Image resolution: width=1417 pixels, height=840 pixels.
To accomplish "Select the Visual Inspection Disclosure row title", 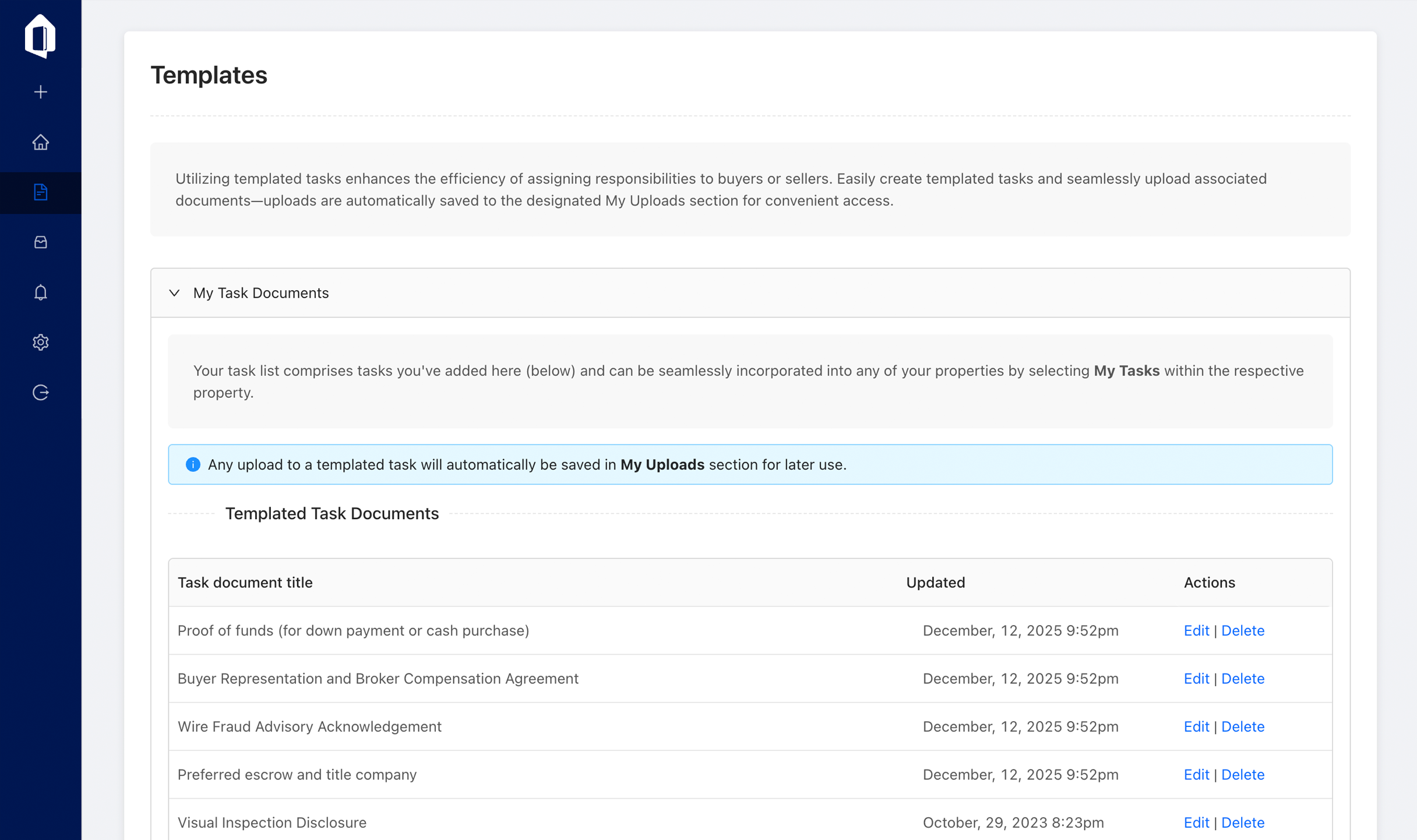I will coord(272,822).
